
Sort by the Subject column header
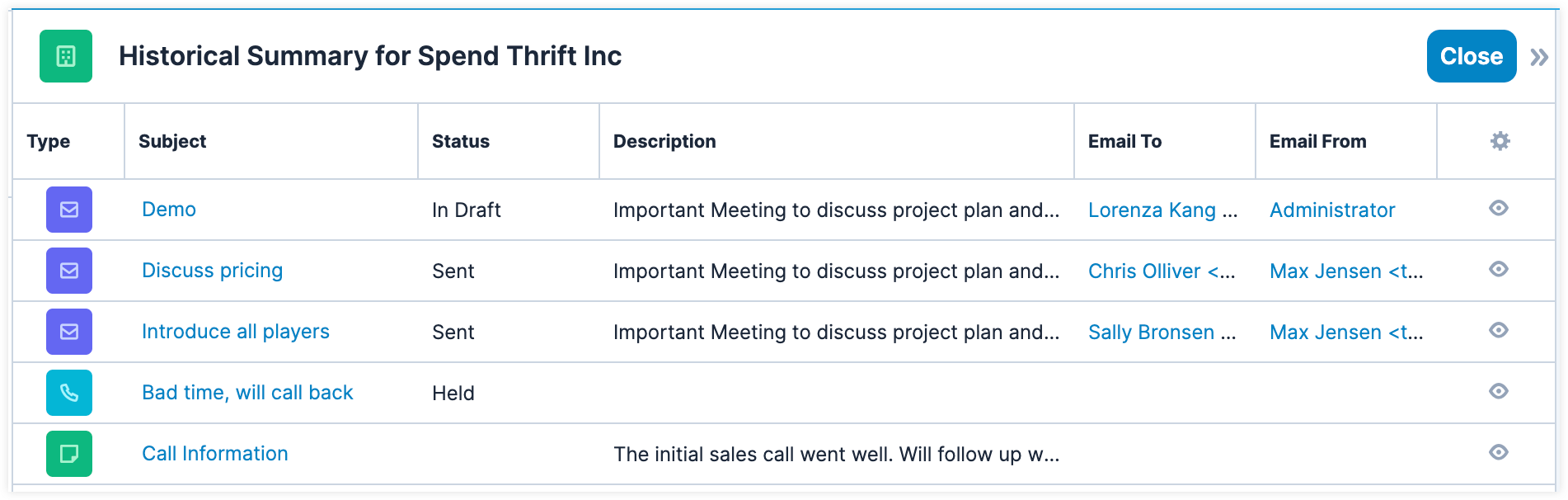coord(172,141)
